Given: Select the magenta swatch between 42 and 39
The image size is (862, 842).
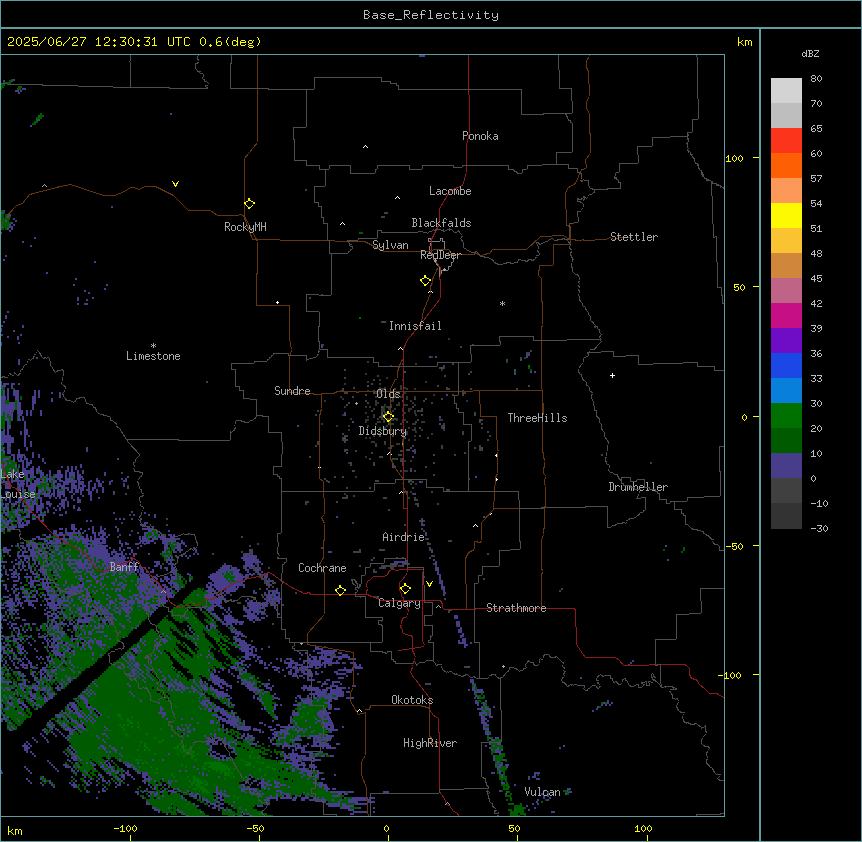Looking at the screenshot, I should pos(786,315).
